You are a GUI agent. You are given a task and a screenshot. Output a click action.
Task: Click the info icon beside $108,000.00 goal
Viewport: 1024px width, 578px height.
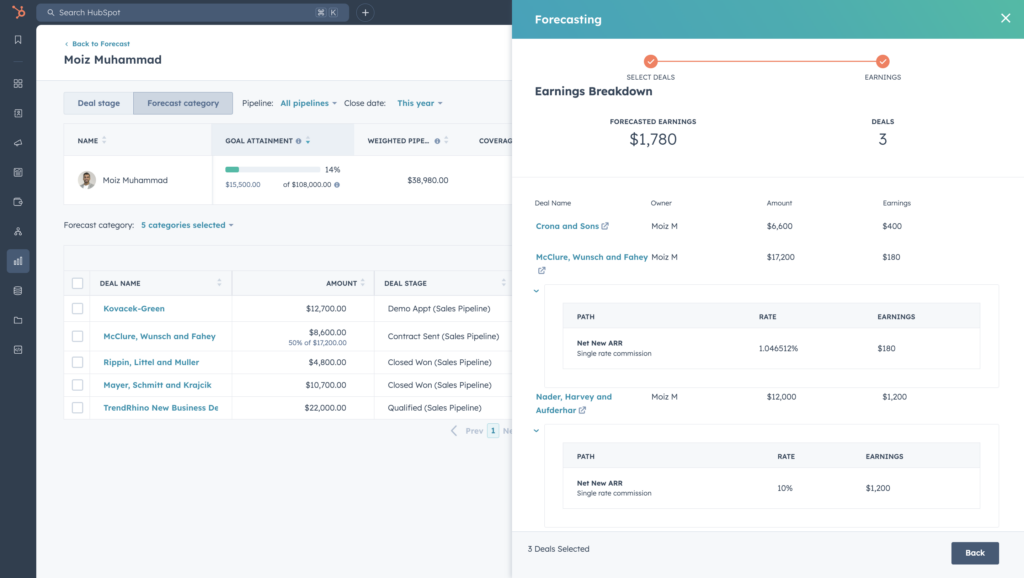tap(337, 185)
